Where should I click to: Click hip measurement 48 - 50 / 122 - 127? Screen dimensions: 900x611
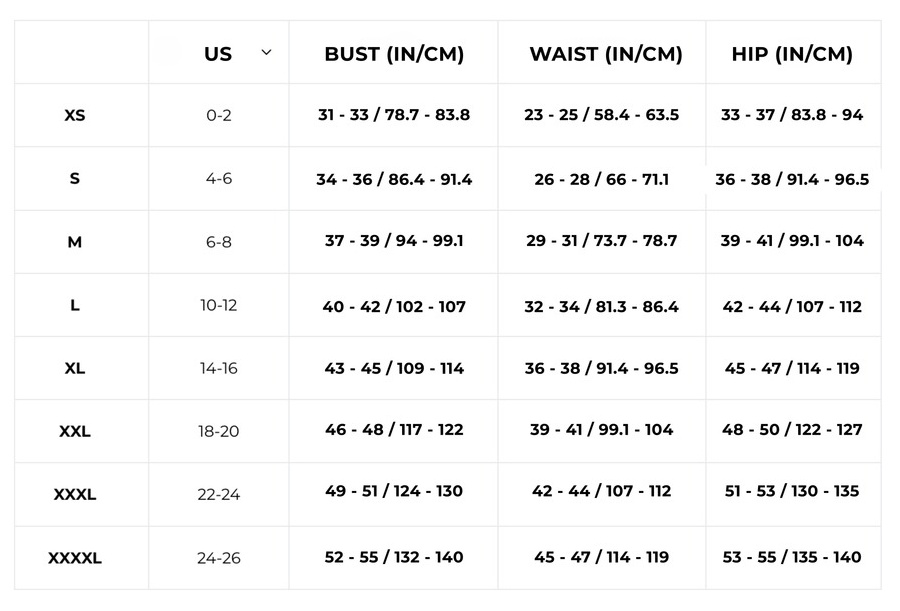point(792,430)
